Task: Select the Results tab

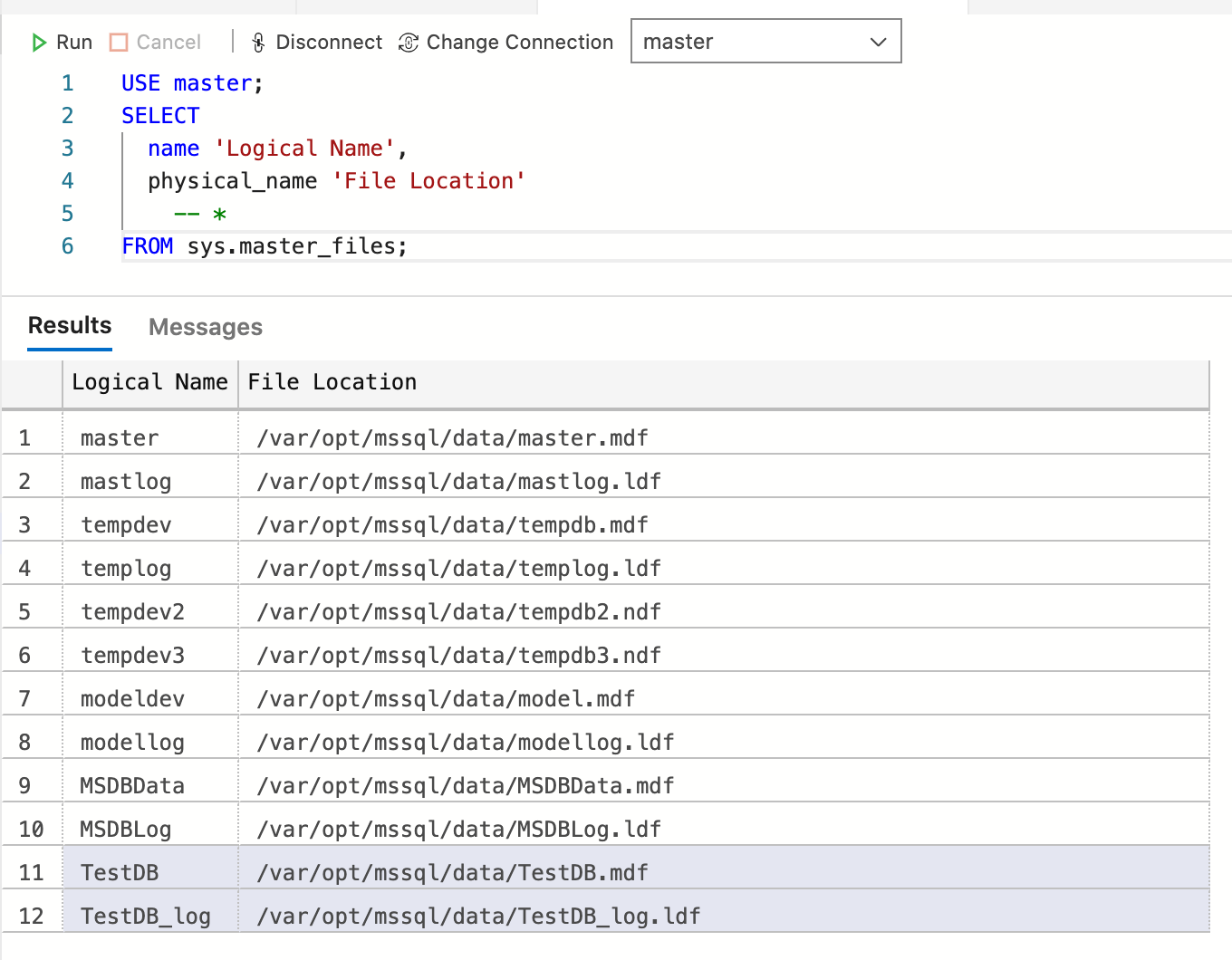Action: (x=70, y=326)
